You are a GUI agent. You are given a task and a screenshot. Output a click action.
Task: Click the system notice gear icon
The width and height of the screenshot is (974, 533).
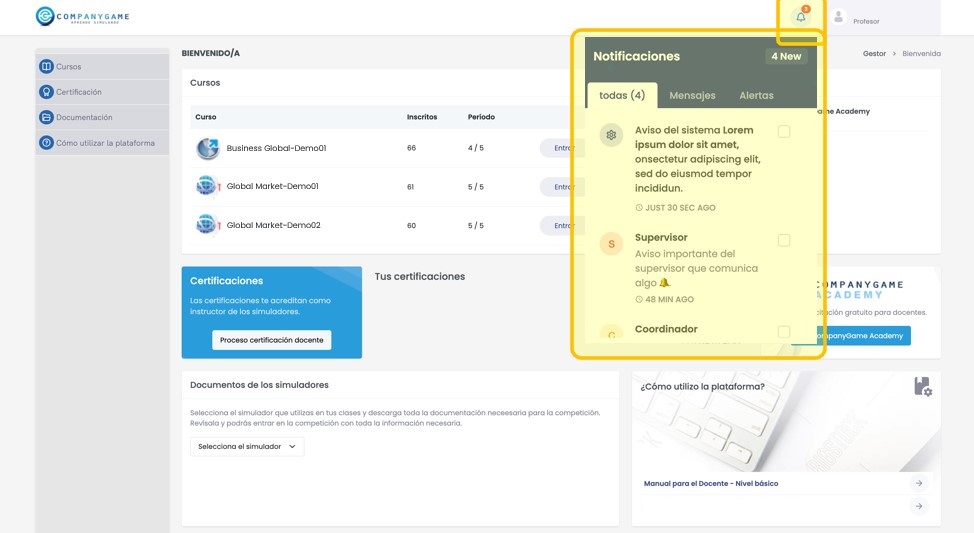coord(611,135)
